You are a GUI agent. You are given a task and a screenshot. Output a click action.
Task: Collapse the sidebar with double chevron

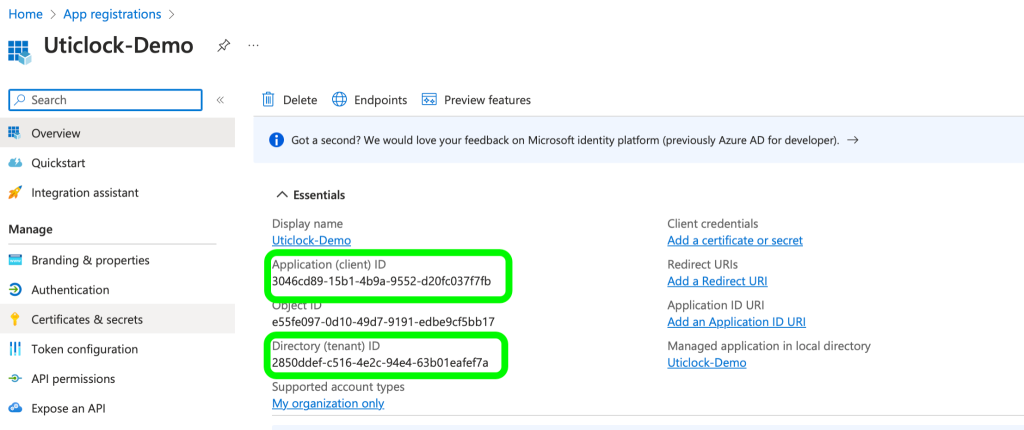point(220,100)
